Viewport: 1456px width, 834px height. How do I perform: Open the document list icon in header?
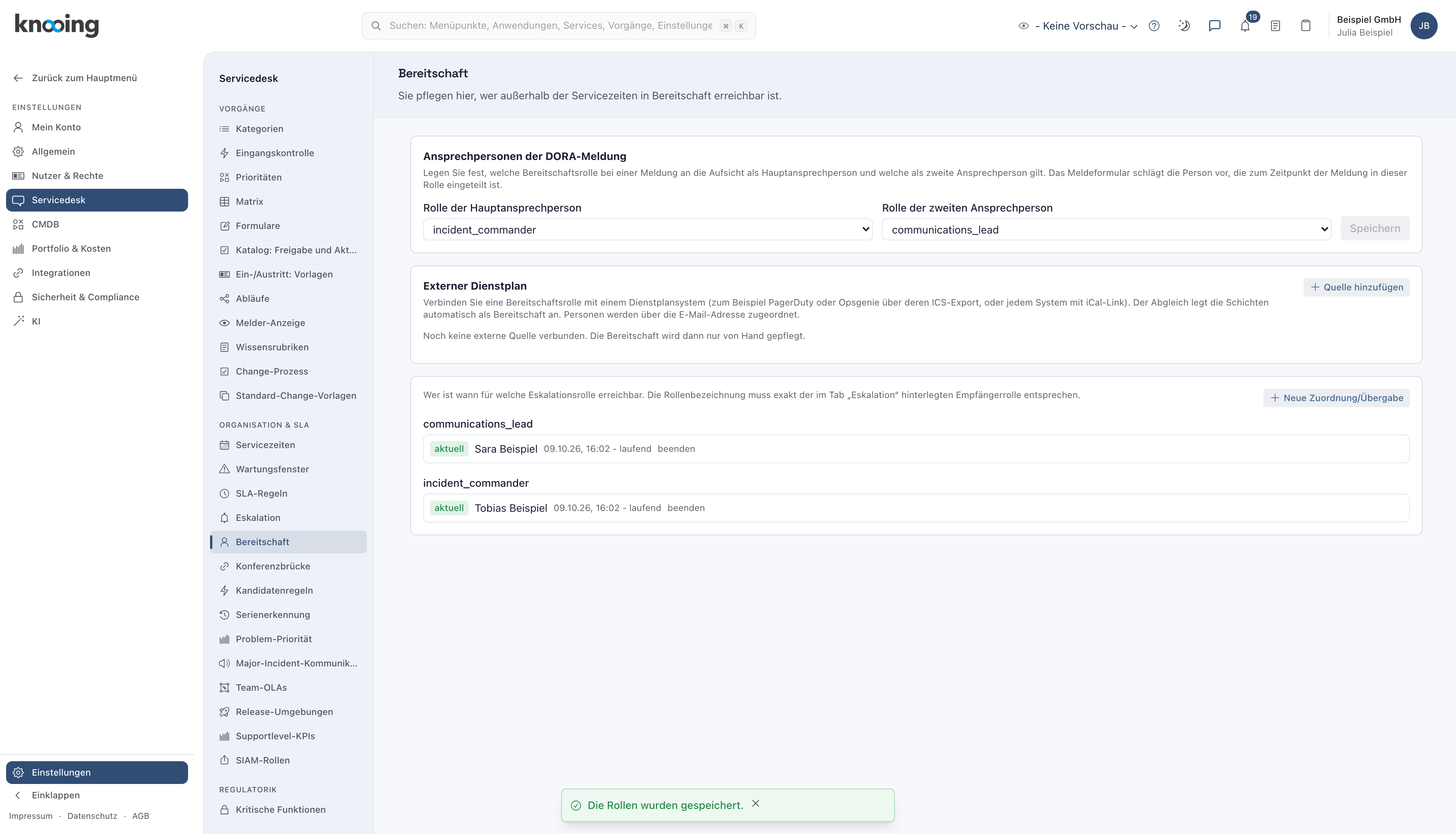[1275, 26]
